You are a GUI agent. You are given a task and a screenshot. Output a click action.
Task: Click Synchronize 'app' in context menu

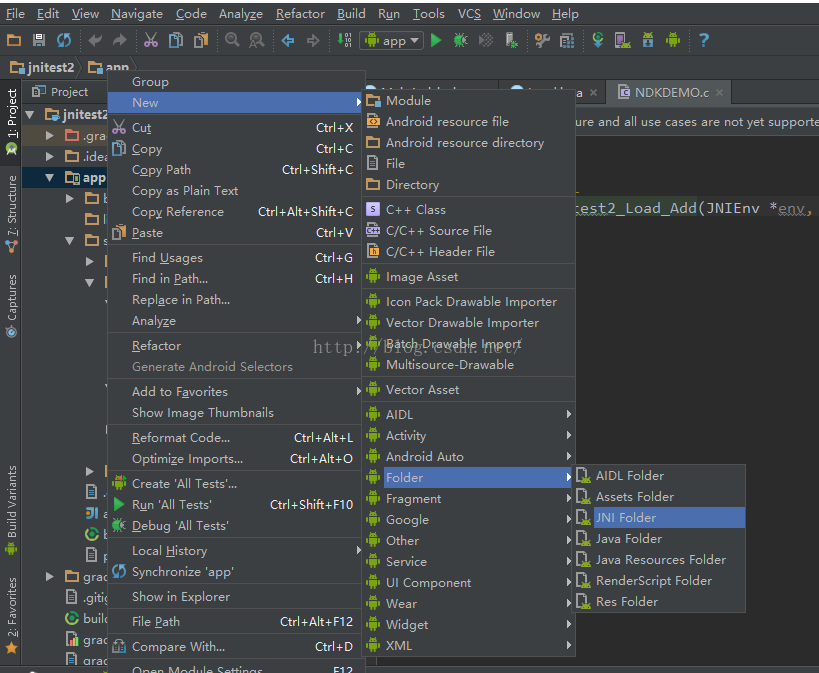[182, 572]
